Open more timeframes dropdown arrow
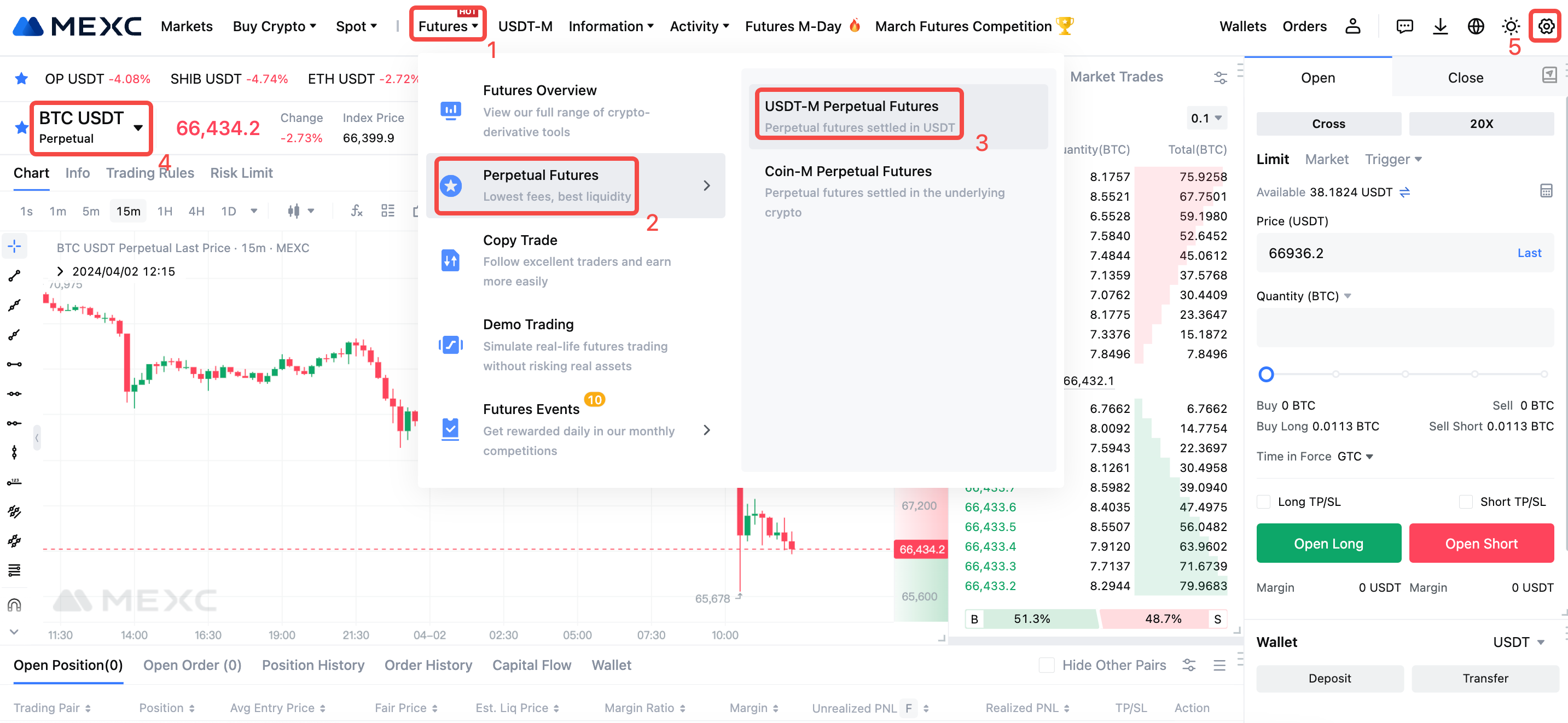 tap(254, 211)
